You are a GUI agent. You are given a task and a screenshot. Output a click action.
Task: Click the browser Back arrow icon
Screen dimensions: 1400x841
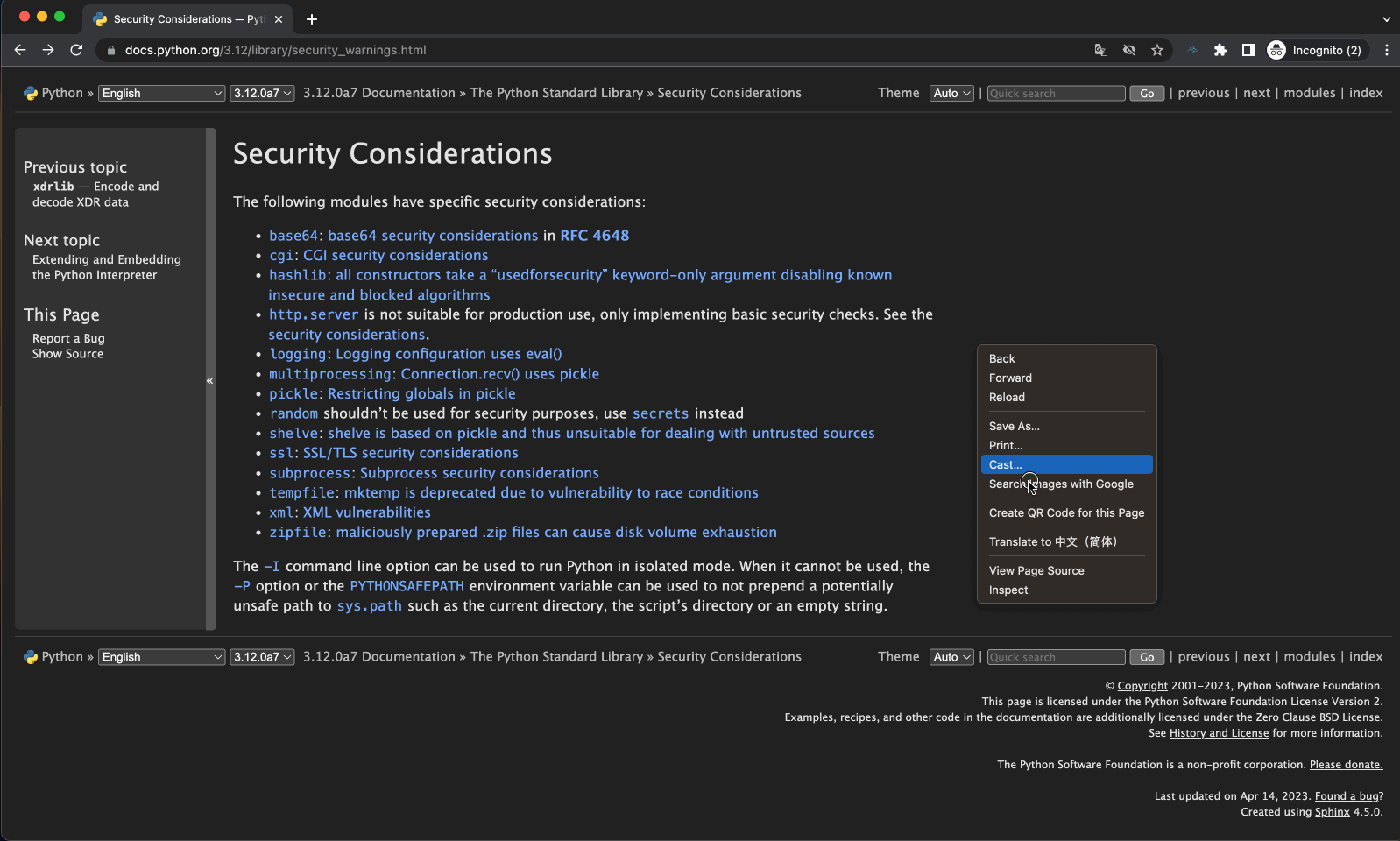(x=20, y=50)
